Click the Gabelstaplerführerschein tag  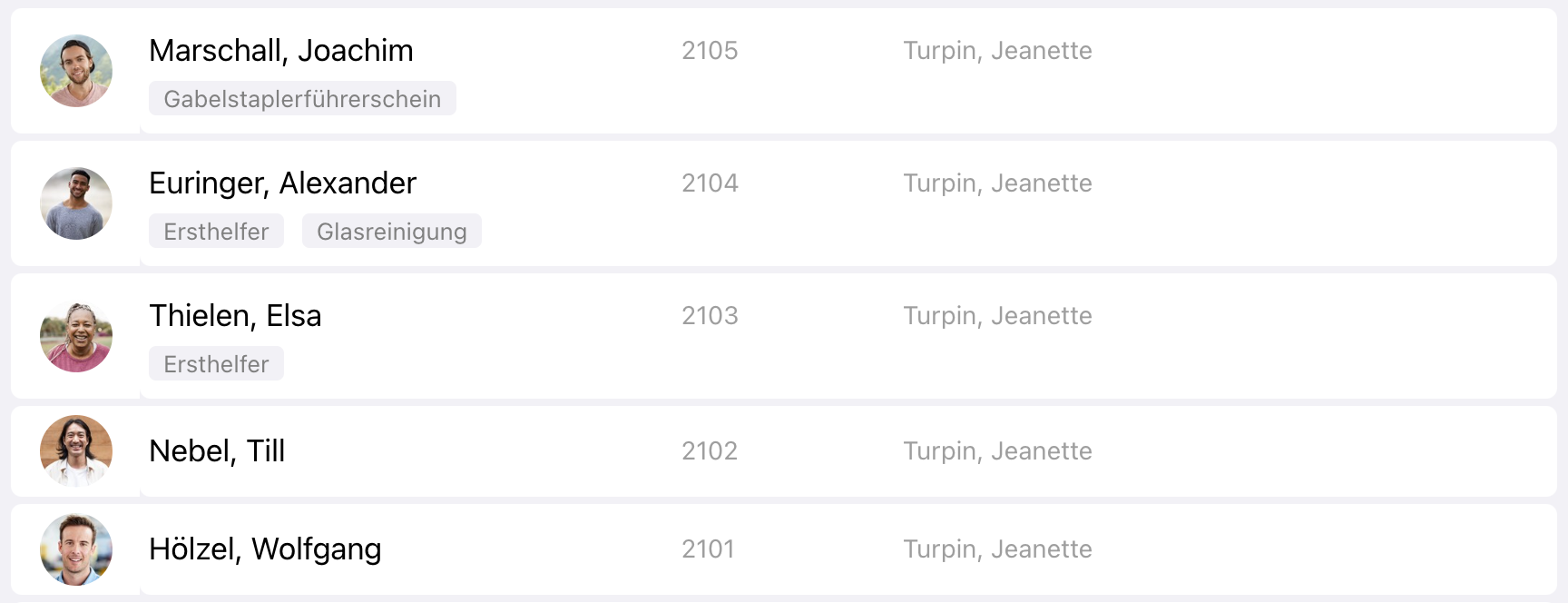(302, 99)
